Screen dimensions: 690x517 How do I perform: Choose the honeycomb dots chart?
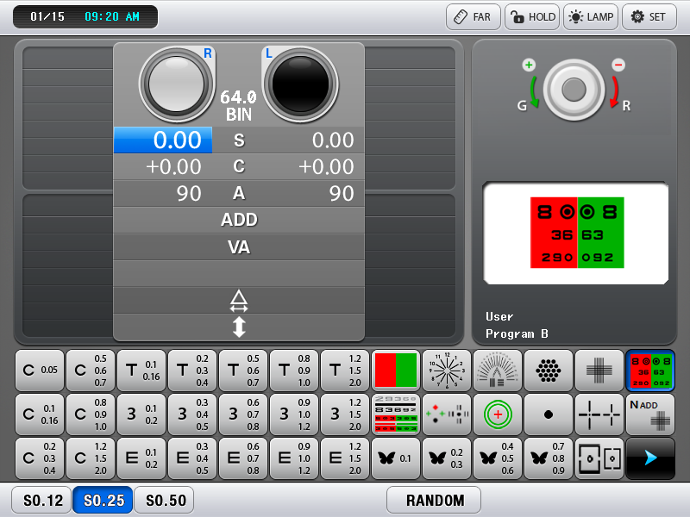(549, 371)
